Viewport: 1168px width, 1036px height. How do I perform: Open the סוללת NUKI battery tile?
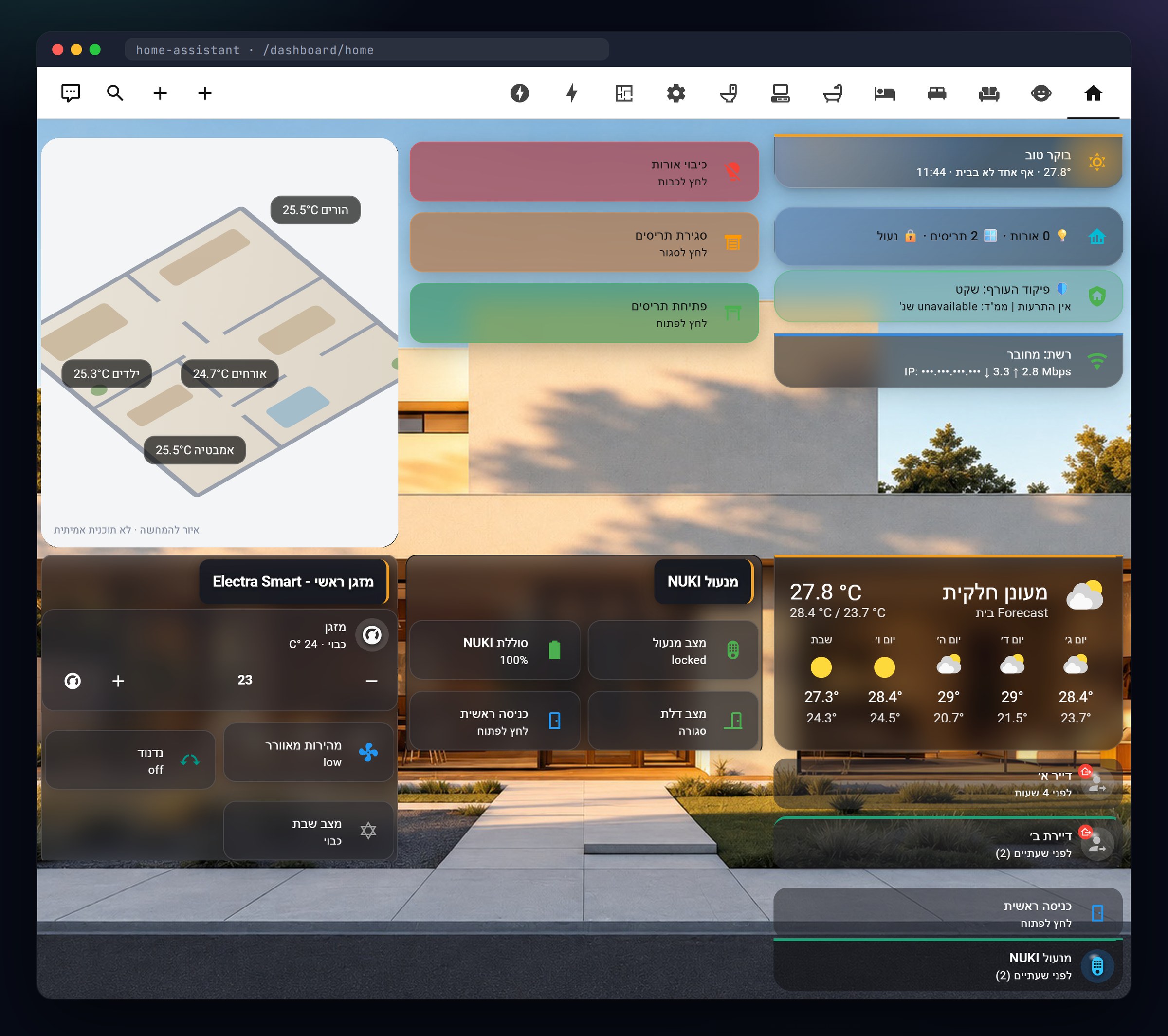(495, 650)
